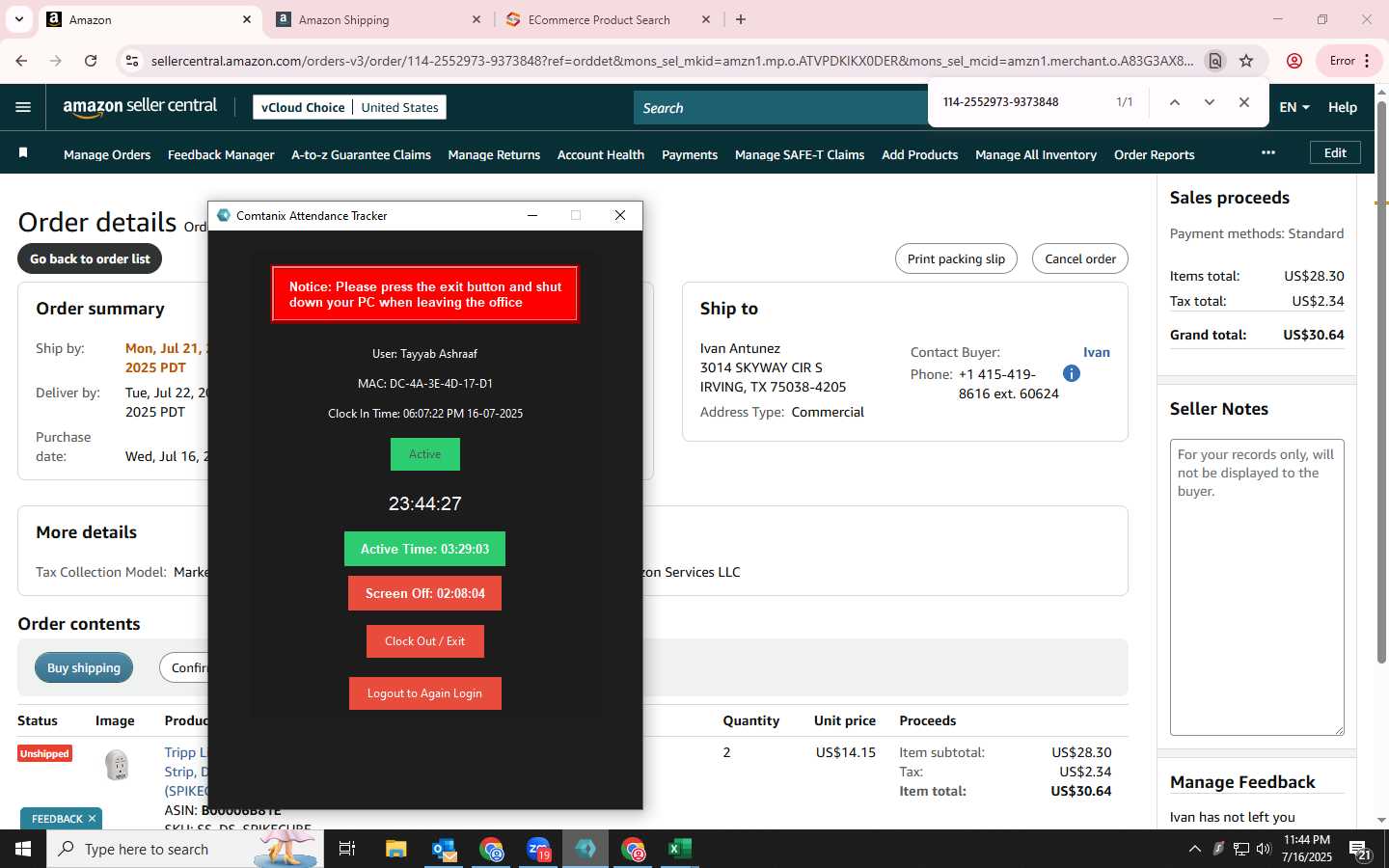Viewport: 1389px width, 868px height.
Task: Click Print packing slip button
Action: (956, 258)
